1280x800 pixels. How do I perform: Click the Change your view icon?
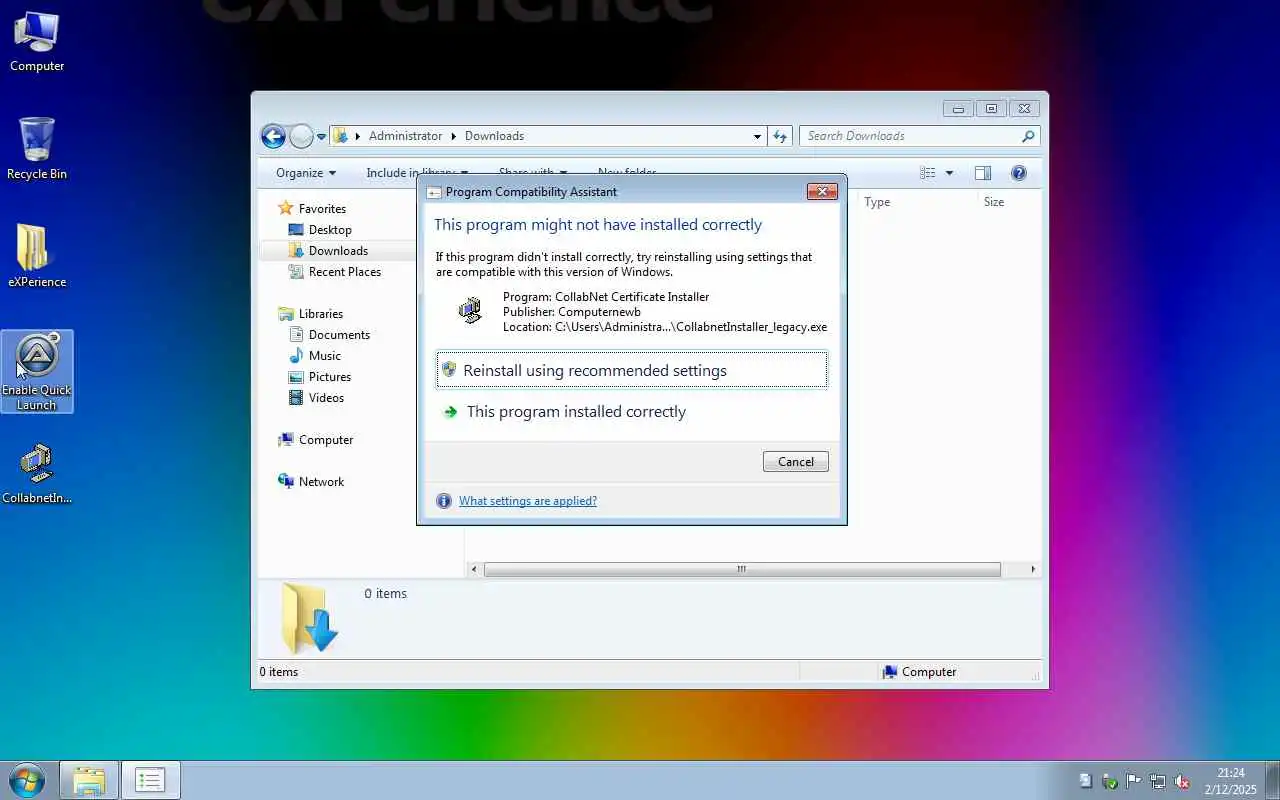point(928,173)
